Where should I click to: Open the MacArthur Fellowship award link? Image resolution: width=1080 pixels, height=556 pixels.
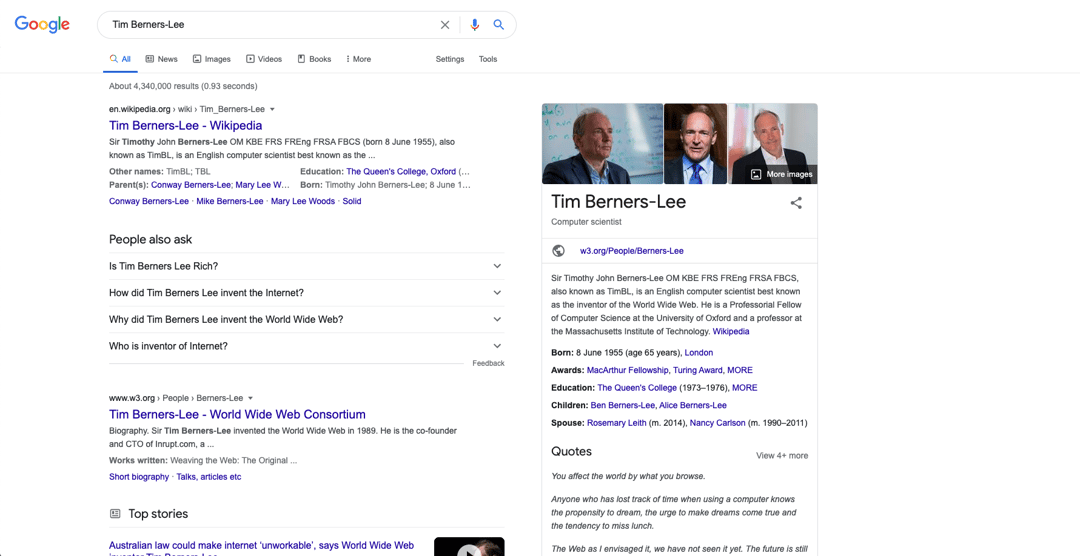point(627,370)
